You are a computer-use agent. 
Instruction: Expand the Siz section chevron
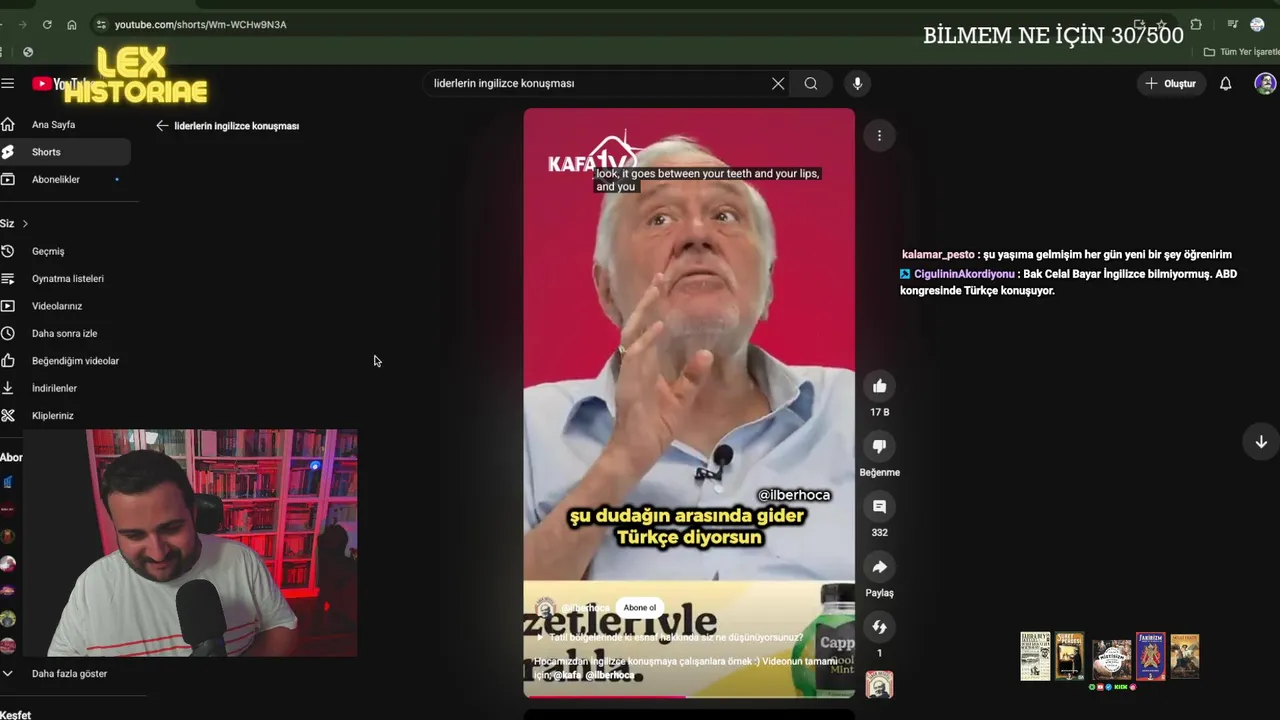pos(25,223)
